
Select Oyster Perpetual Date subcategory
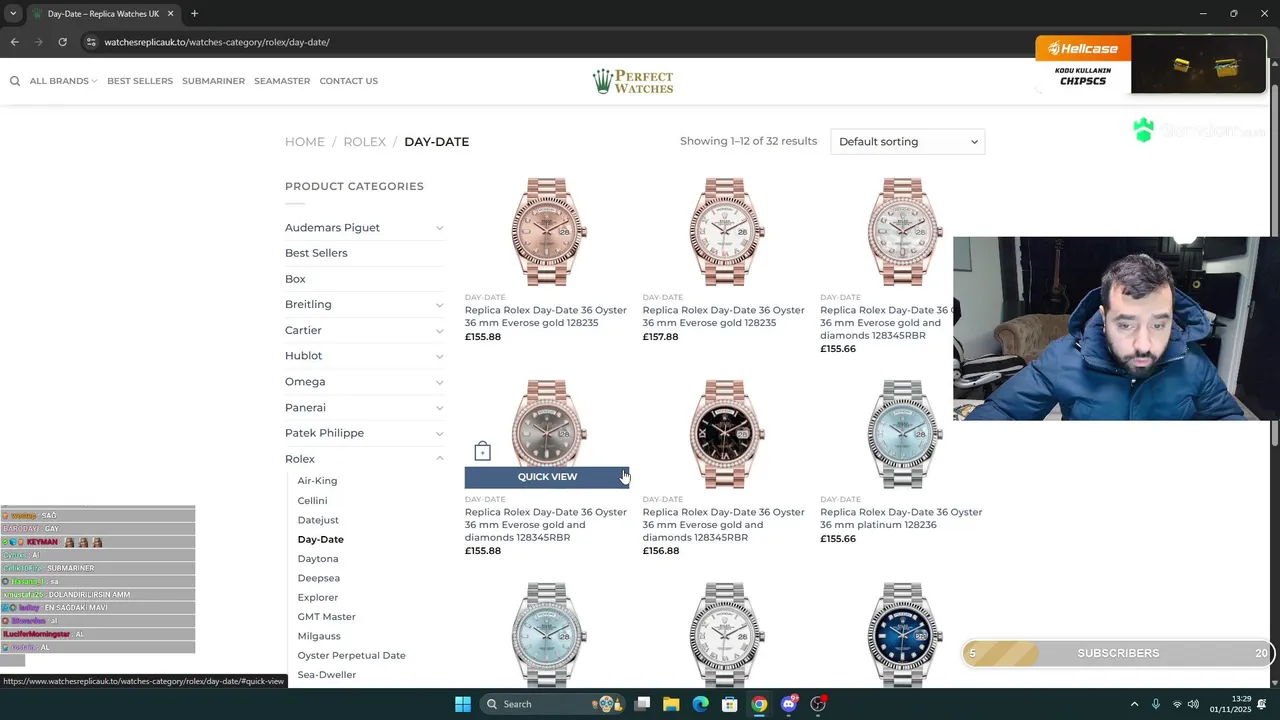[x=351, y=656]
